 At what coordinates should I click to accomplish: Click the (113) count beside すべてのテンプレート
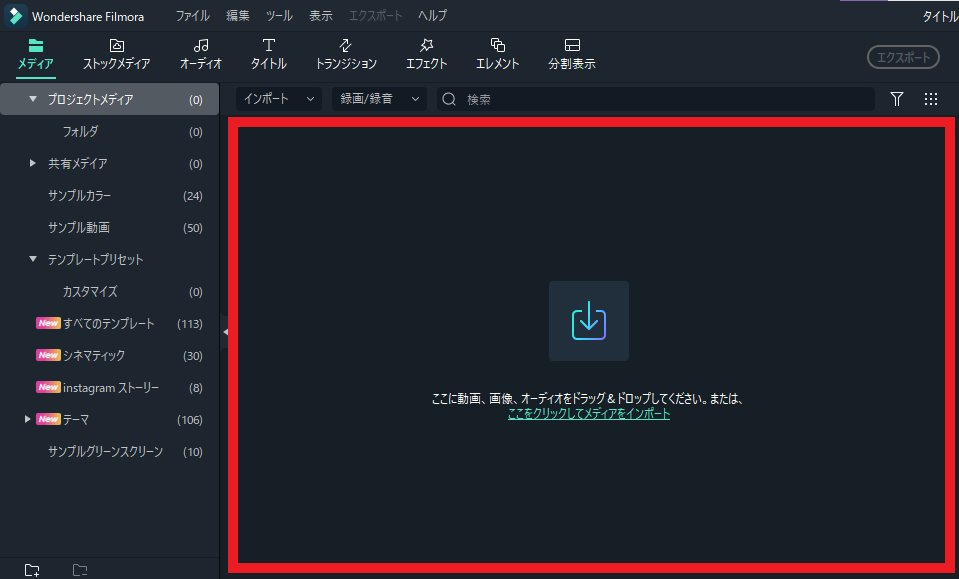click(190, 324)
